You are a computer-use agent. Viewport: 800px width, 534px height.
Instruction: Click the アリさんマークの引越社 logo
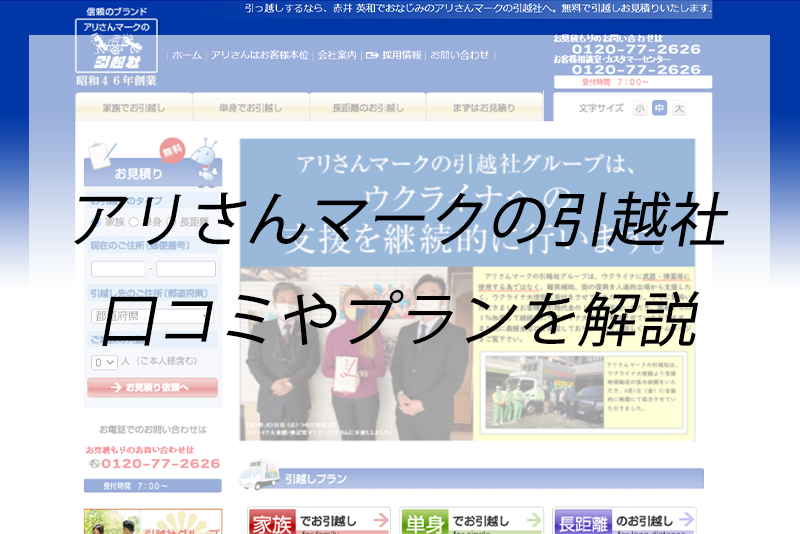point(116,46)
